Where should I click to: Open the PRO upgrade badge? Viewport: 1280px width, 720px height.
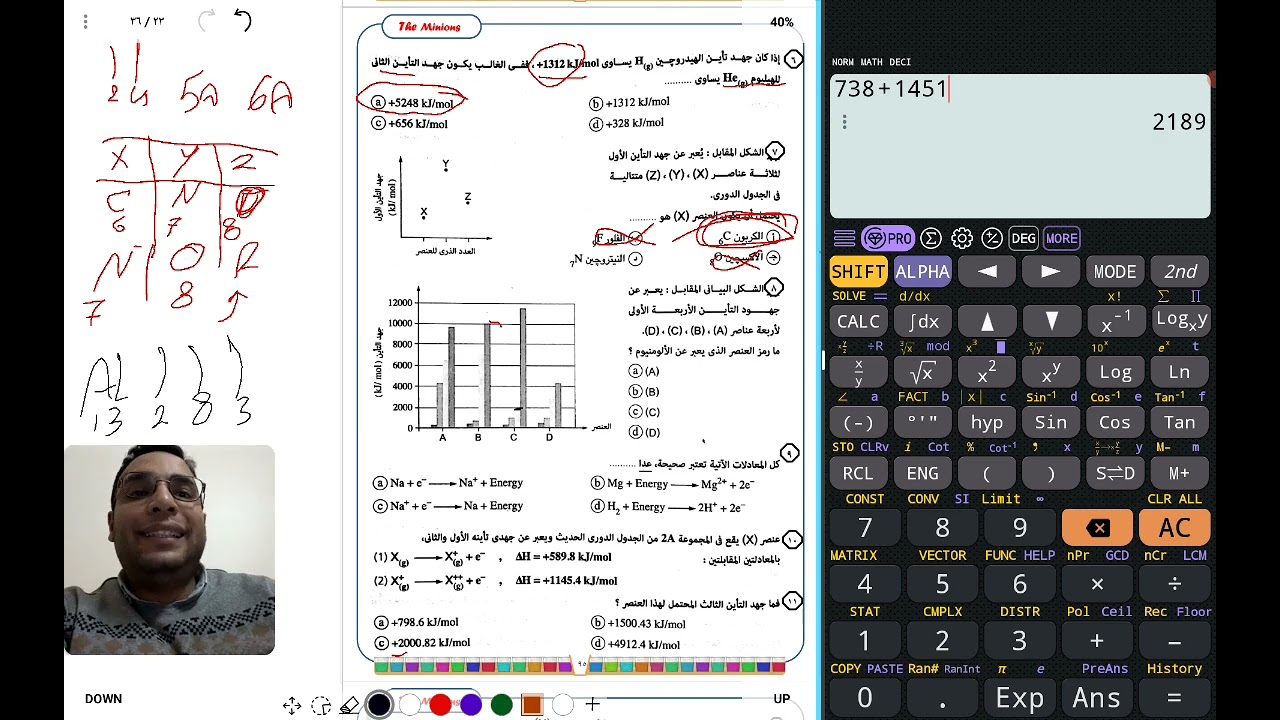tap(889, 238)
